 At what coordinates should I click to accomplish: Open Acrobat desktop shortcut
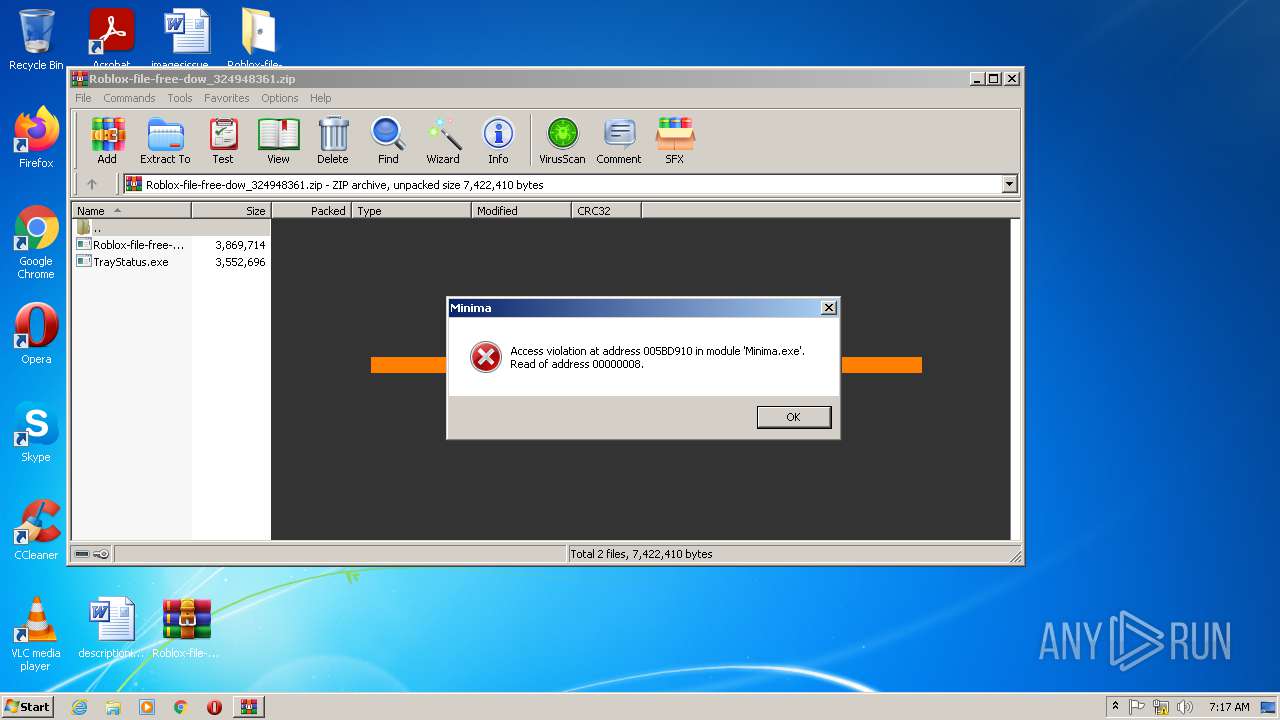tap(111, 40)
